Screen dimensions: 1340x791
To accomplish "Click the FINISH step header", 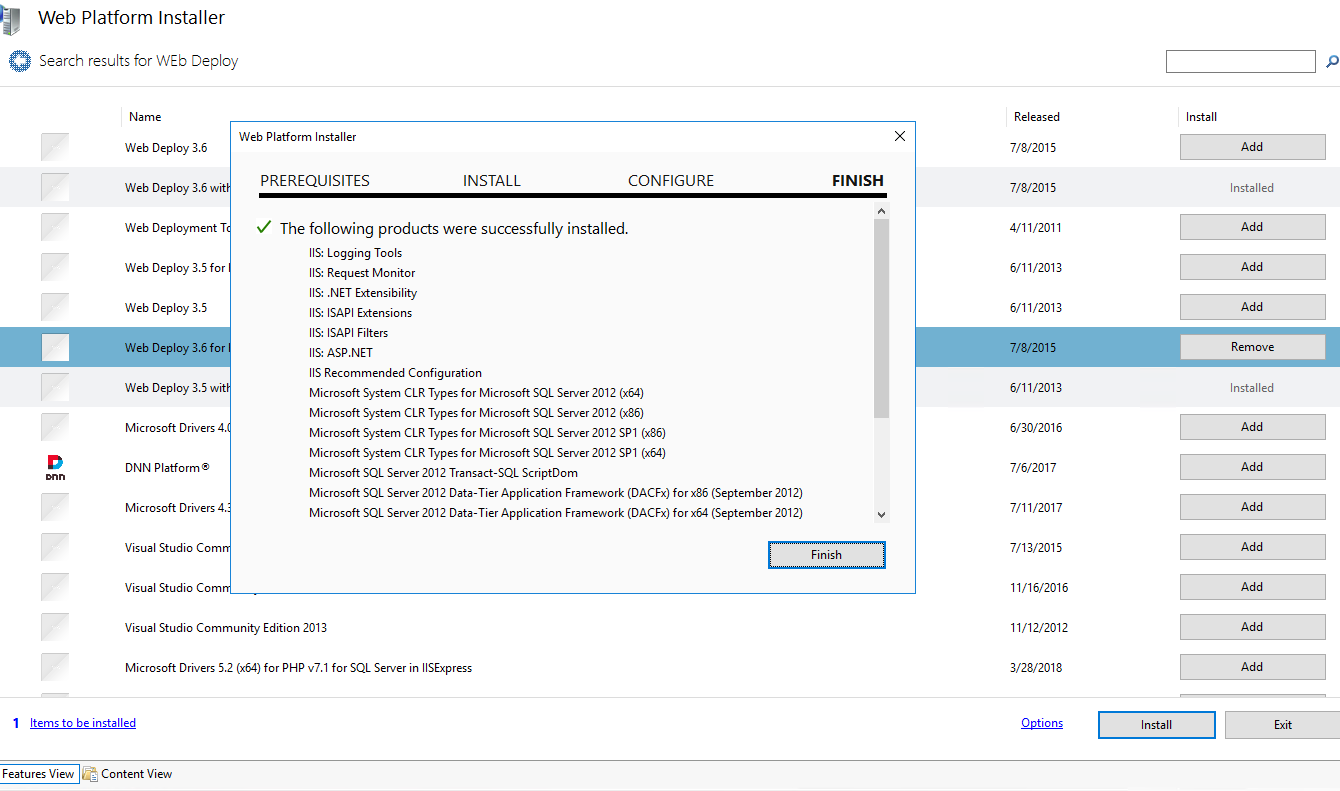I will point(858,181).
